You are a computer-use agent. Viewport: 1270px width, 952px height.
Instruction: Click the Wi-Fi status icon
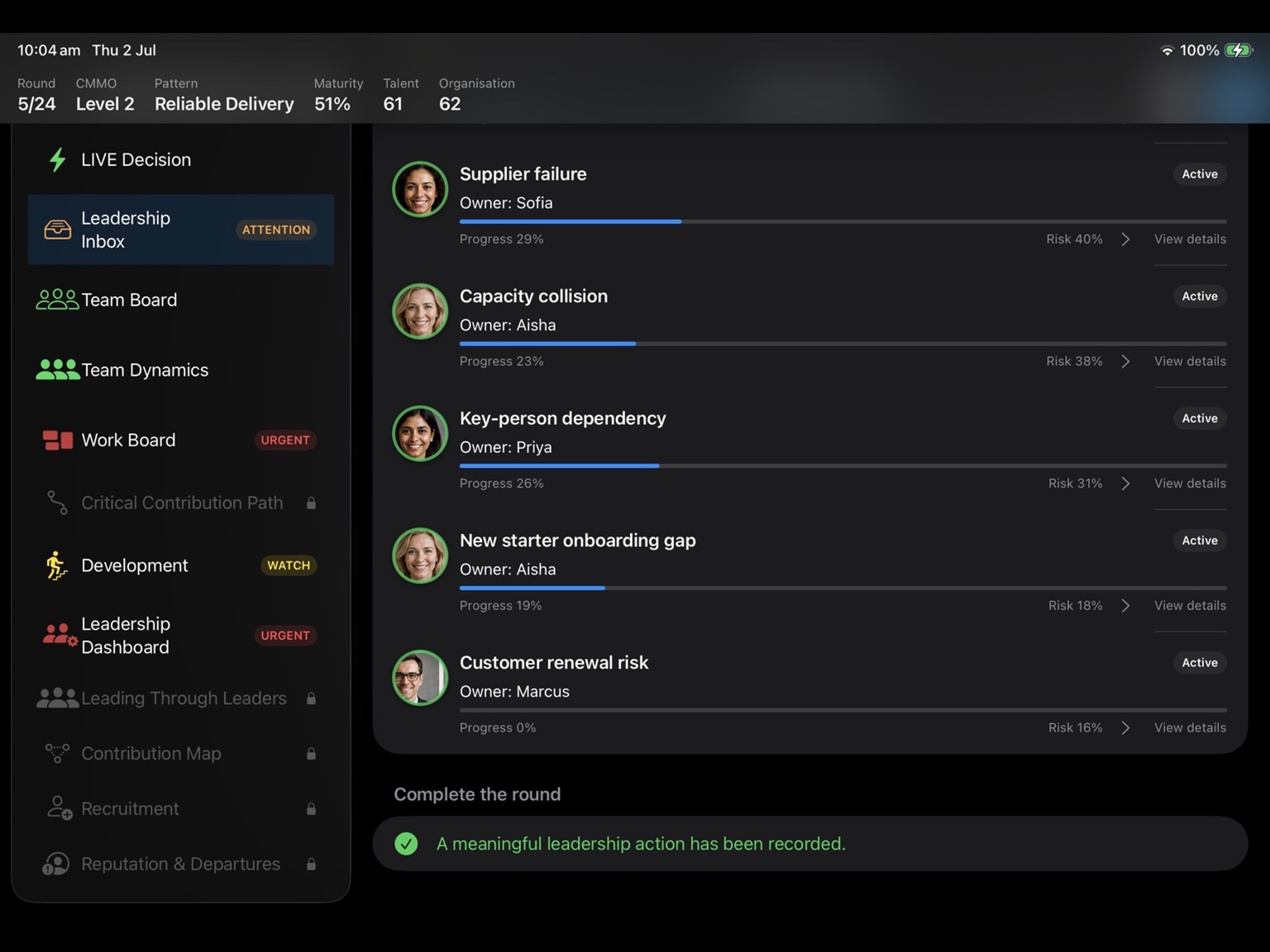[x=1167, y=50]
